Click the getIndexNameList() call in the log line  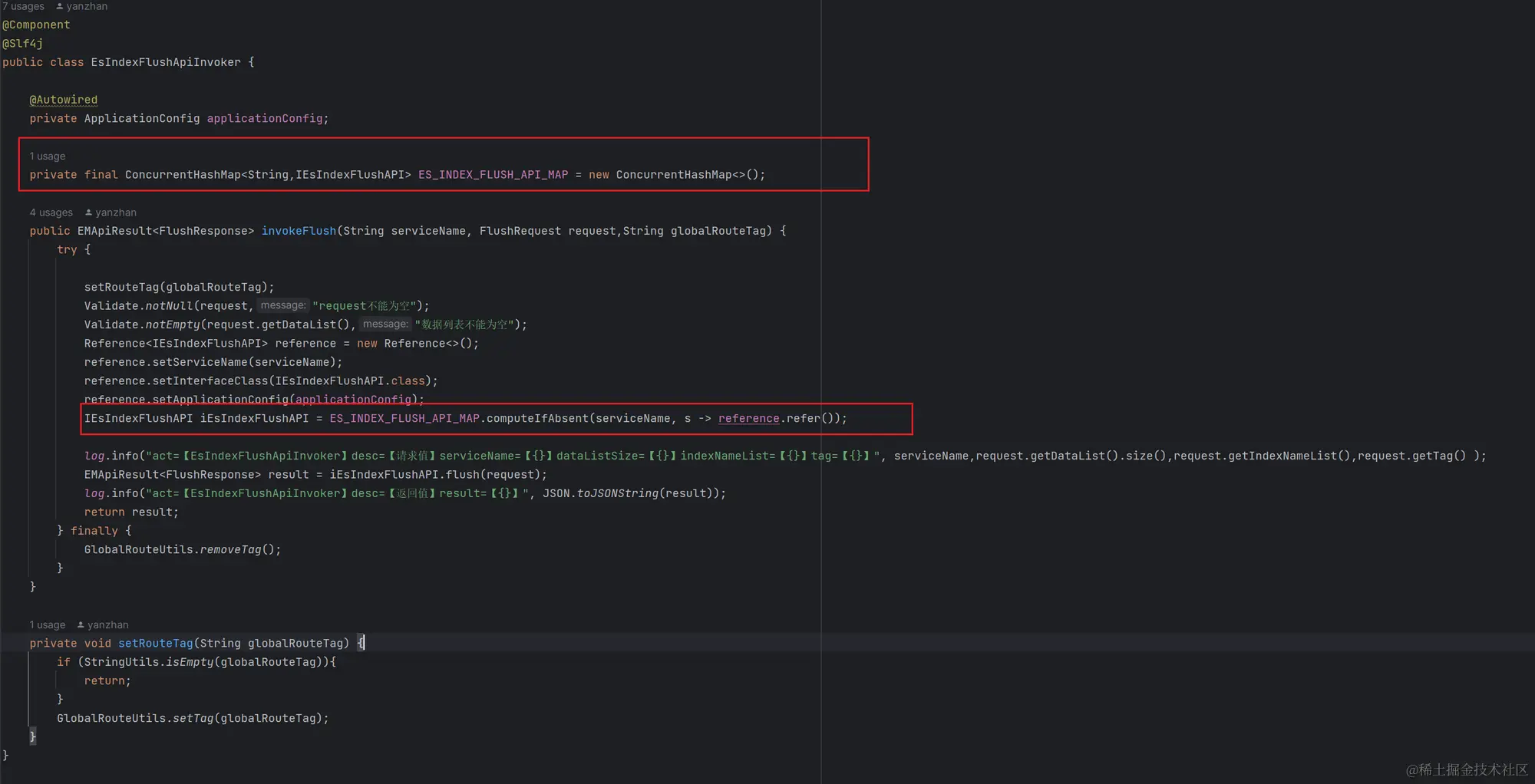click(x=1289, y=456)
